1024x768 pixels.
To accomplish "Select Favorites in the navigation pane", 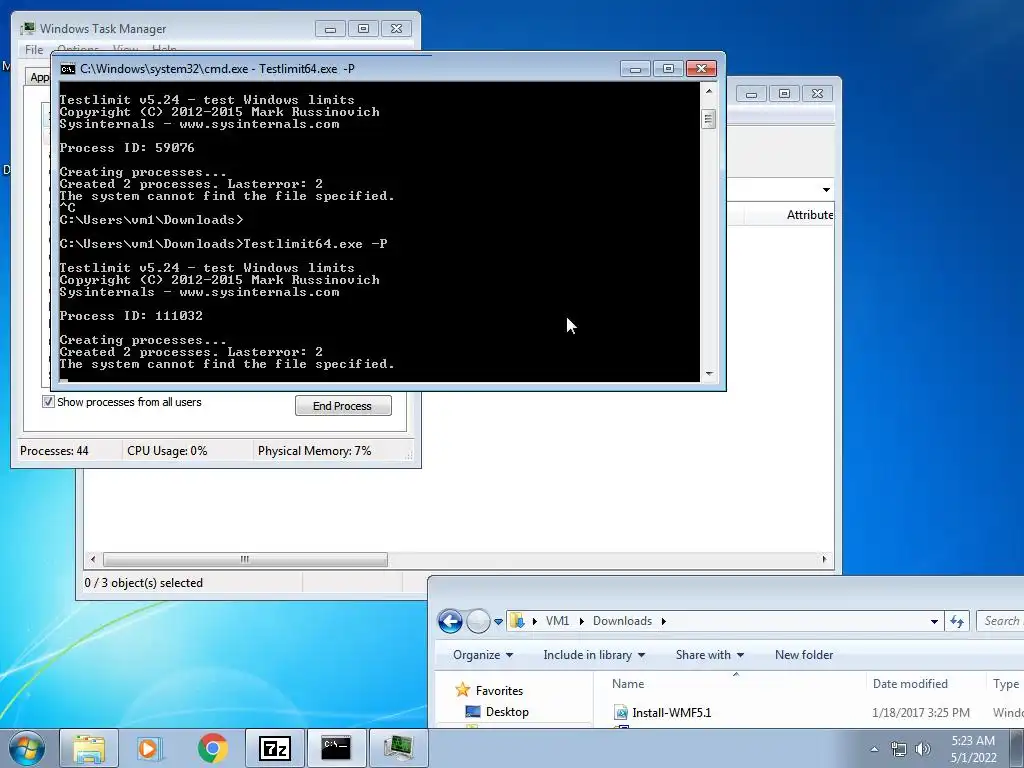I will tap(499, 691).
